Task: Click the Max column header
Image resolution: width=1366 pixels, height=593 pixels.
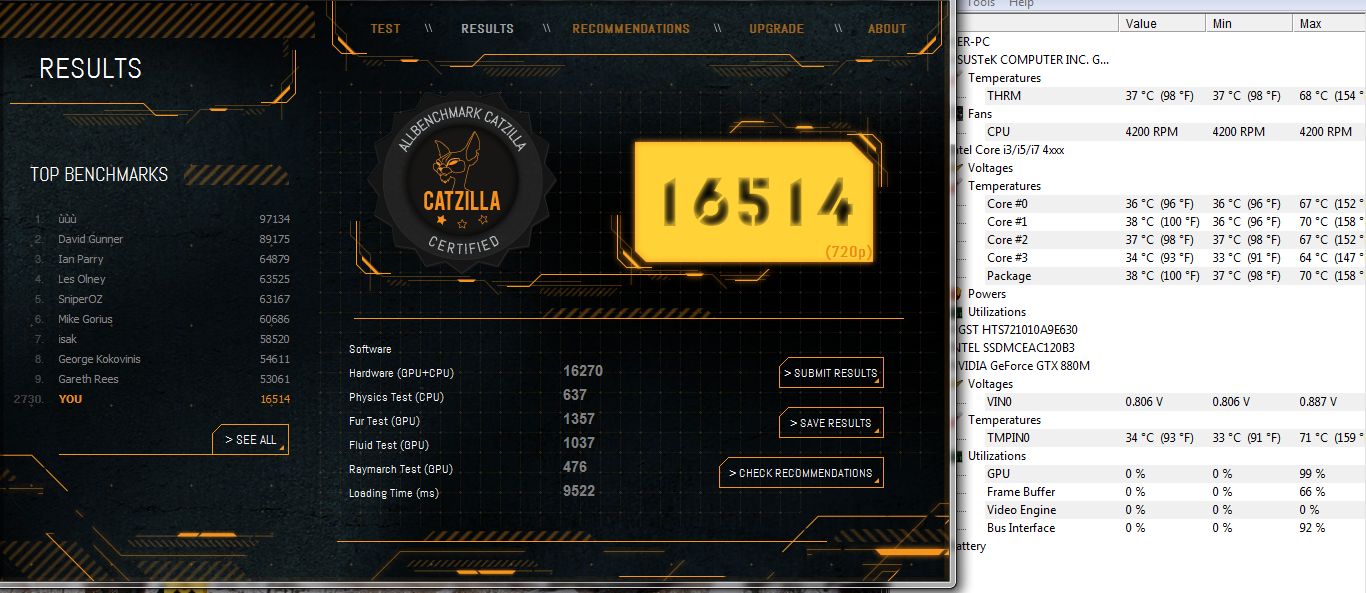Action: [x=1328, y=23]
